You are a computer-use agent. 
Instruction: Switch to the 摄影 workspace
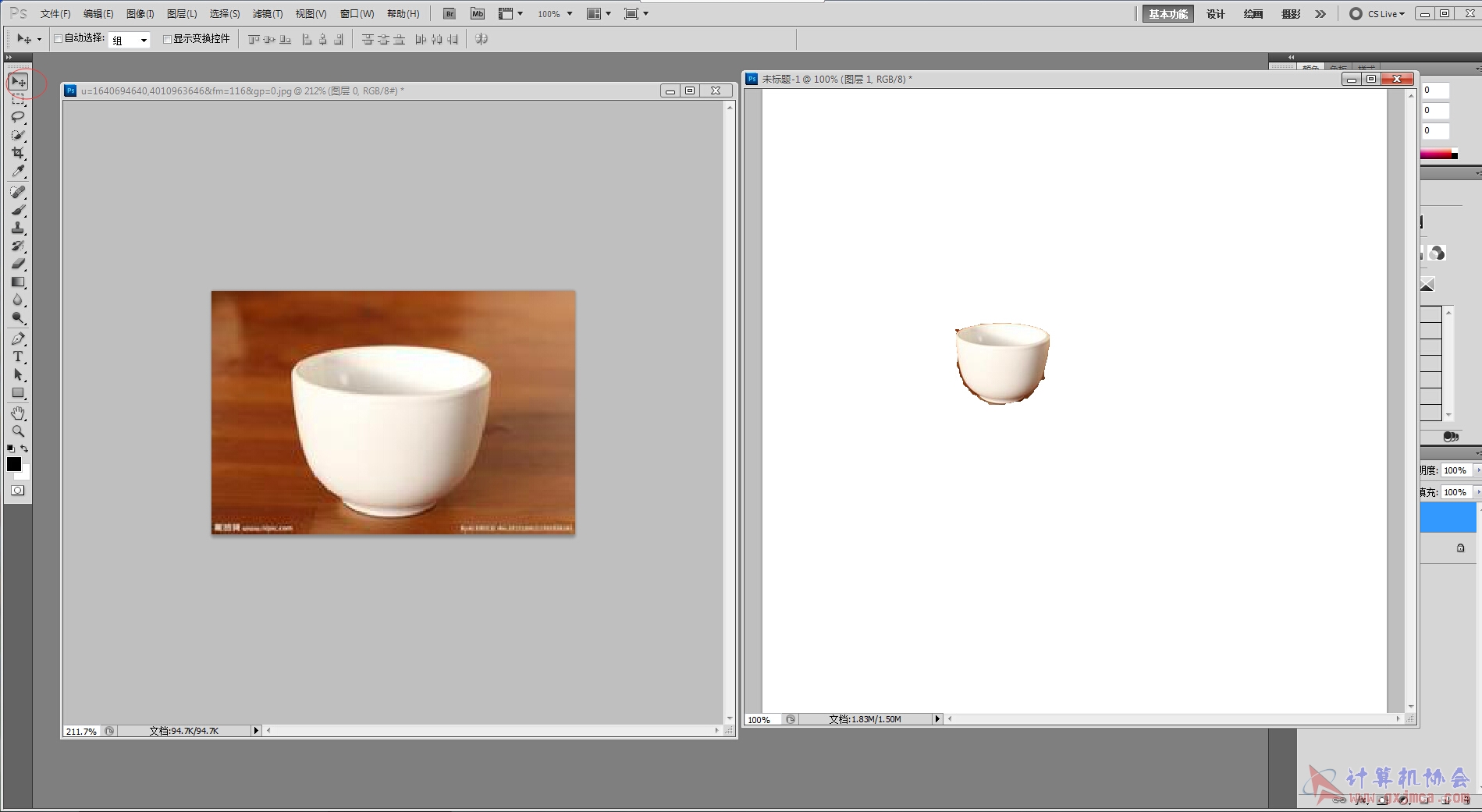1291,14
